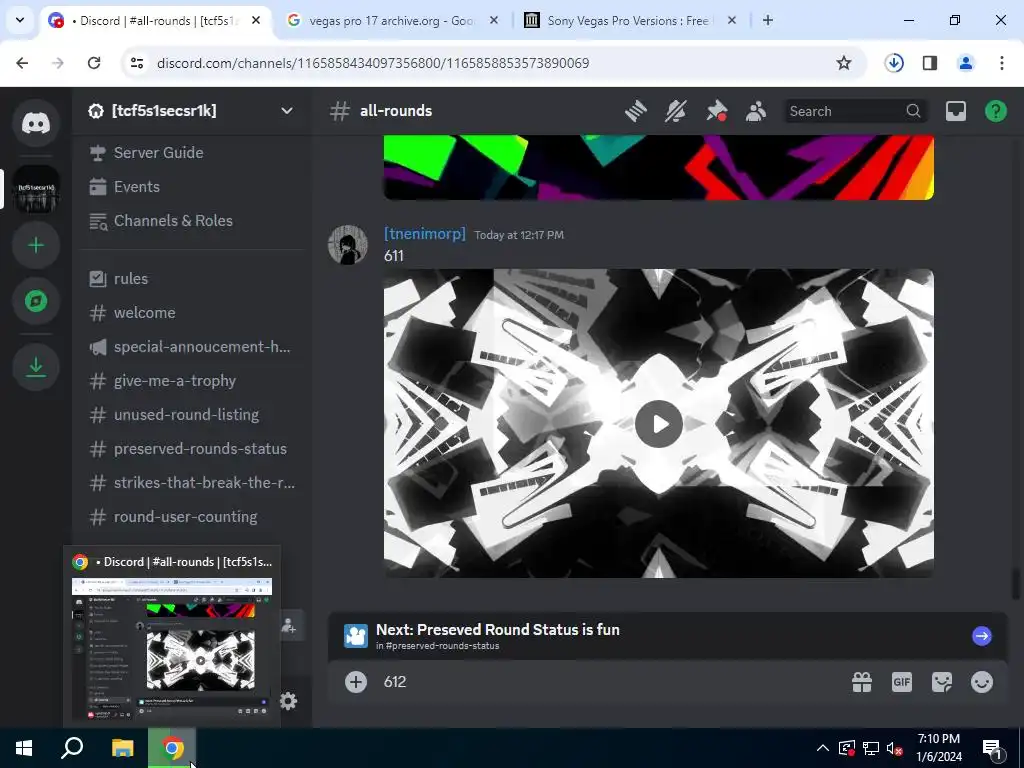Screen dimensions: 1024x768
Task: Play the black and white video
Action: pos(659,424)
